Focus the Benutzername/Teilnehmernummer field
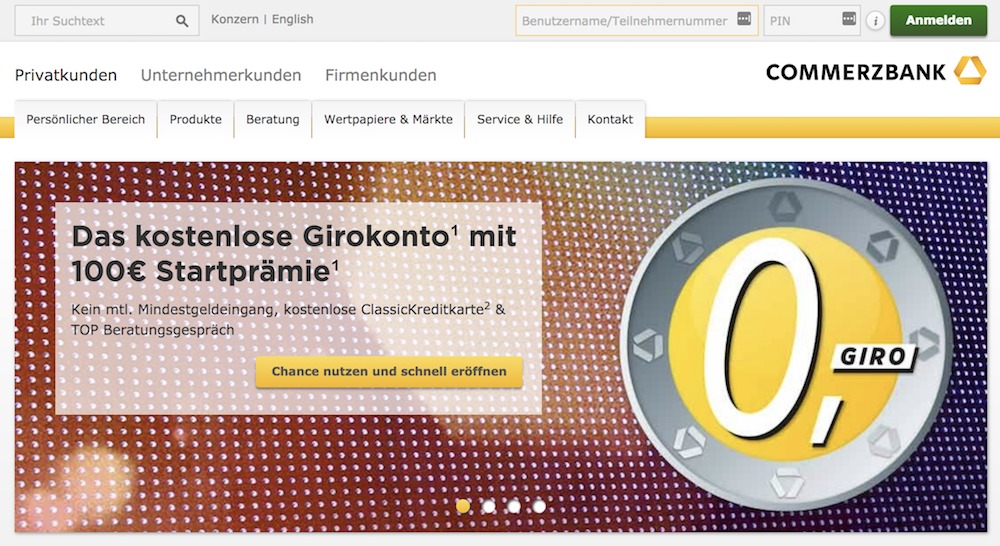Viewport: 1000px width, 546px height. click(x=636, y=20)
